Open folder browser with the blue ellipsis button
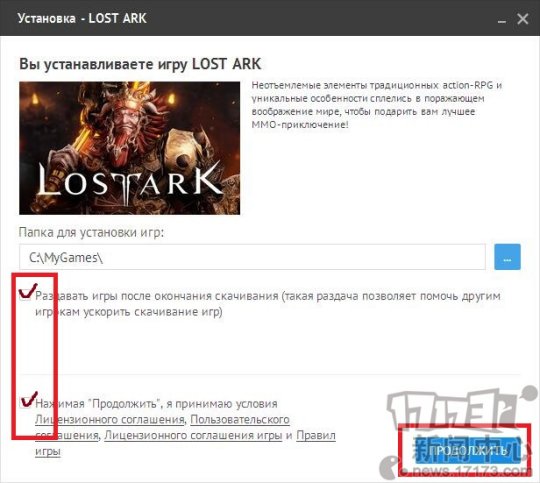 click(507, 257)
